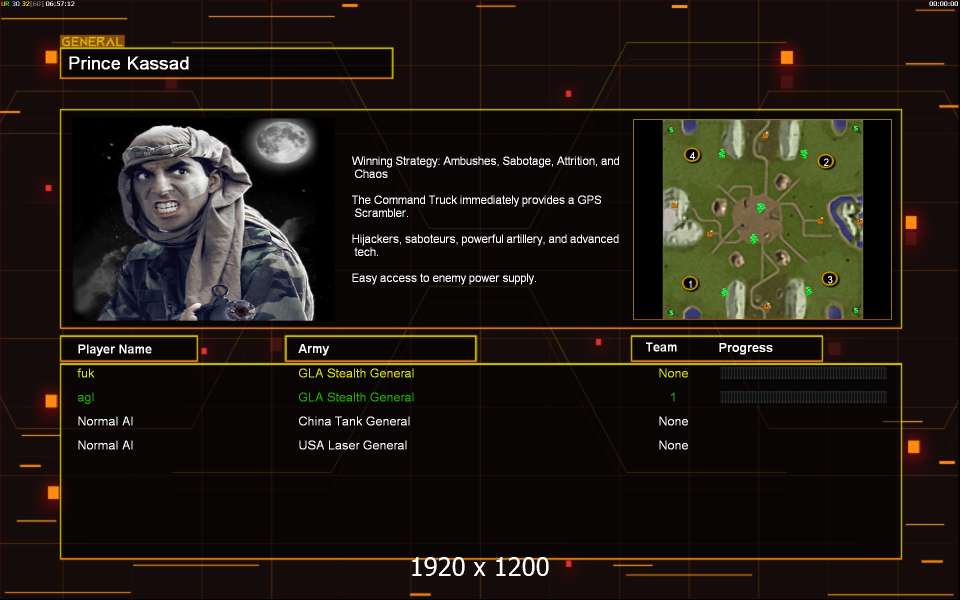Select the Prince Kassad general name box

click(227, 63)
